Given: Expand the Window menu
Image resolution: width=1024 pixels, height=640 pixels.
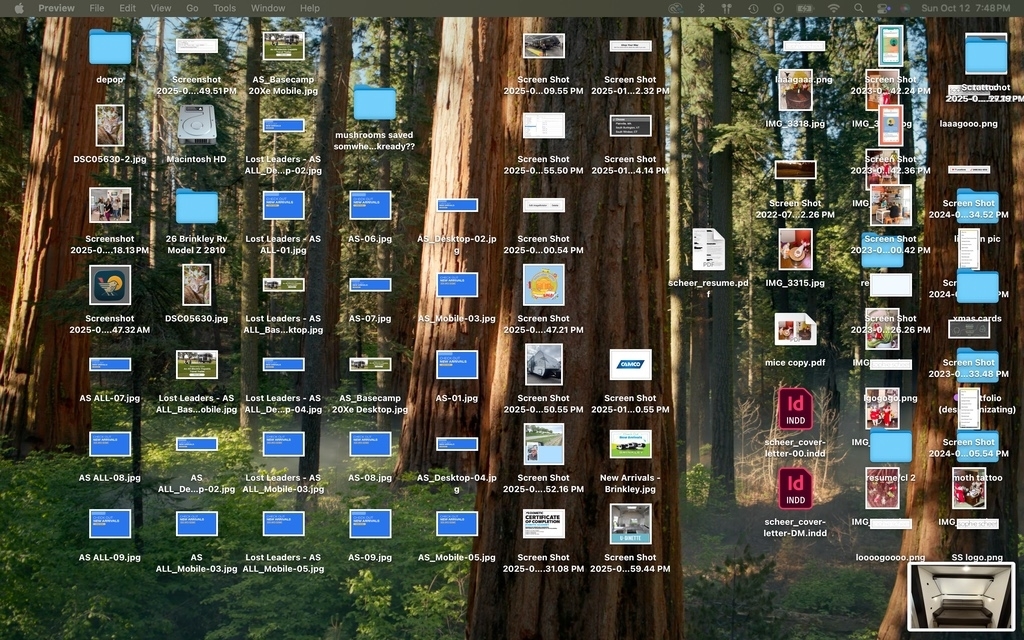Looking at the screenshot, I should point(267,8).
